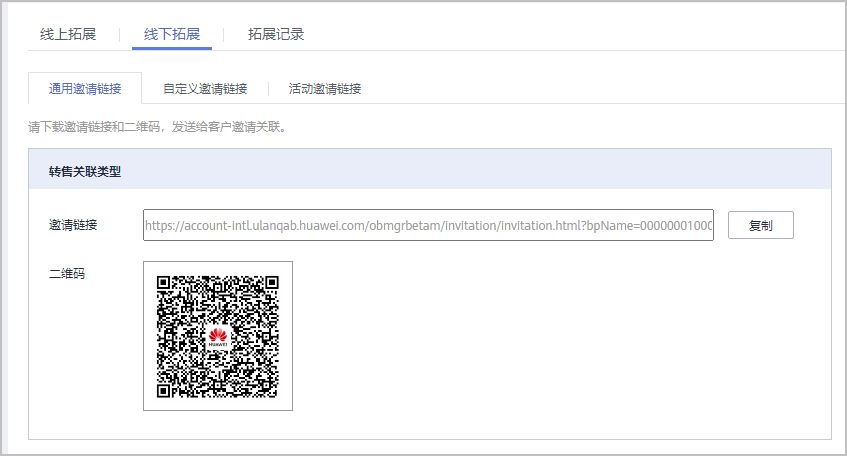
Task: Click the 二维码 label
Action: [67, 273]
